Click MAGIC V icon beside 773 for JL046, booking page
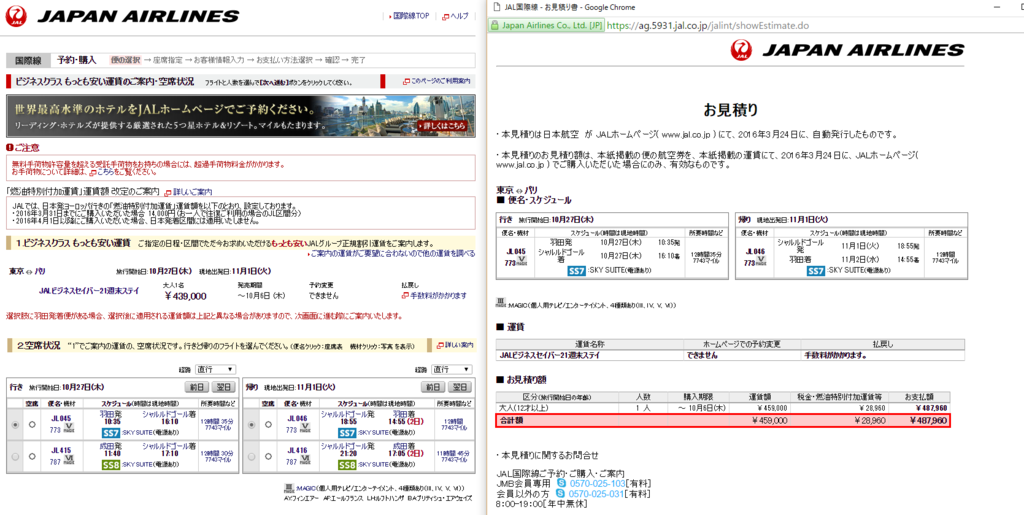Image resolution: width=1024 pixels, height=515 pixels. click(x=306, y=429)
